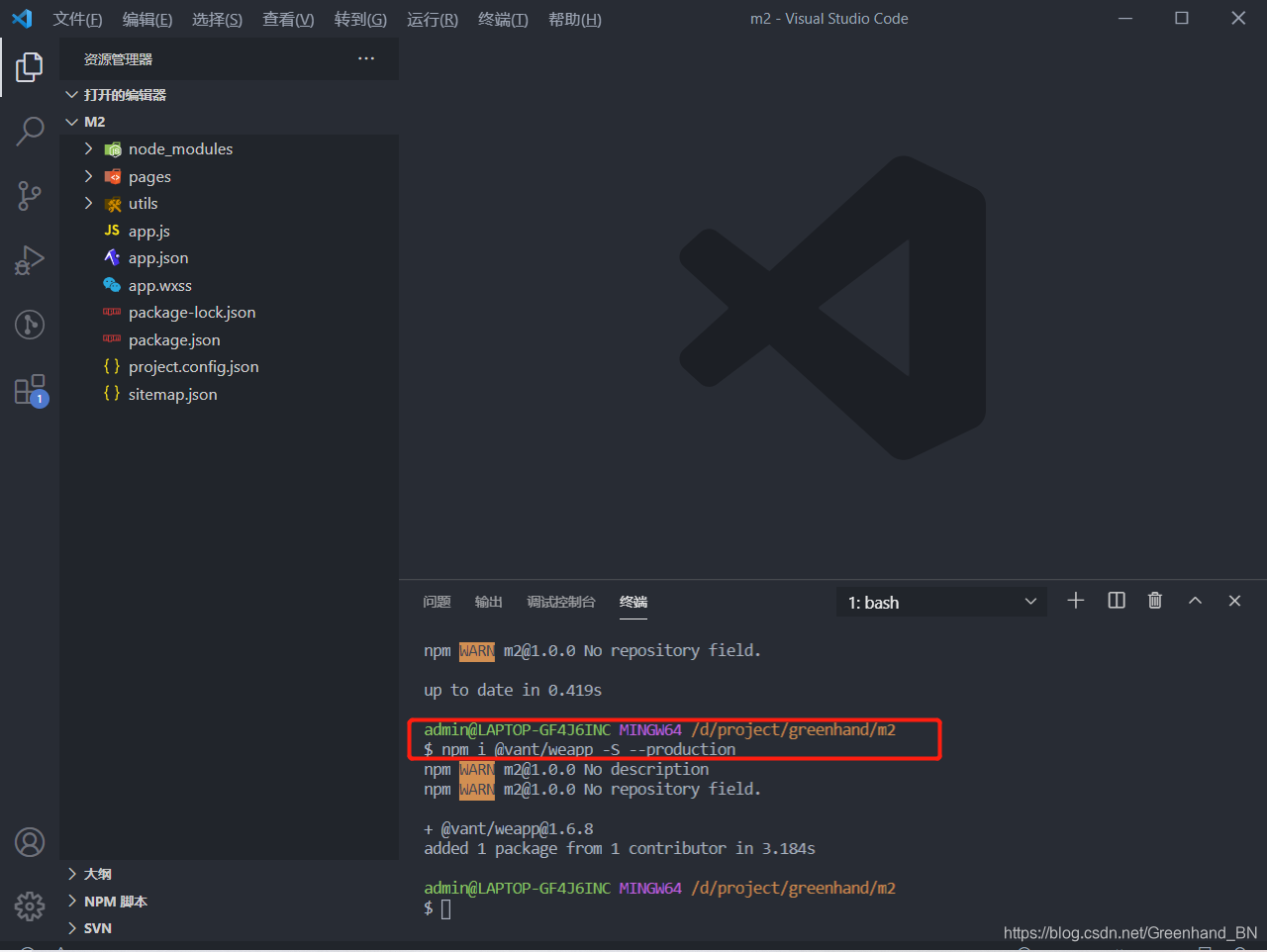Screen dimensions: 1267x952
Task: Open the 编辑(E) menu
Action: click(x=147, y=19)
